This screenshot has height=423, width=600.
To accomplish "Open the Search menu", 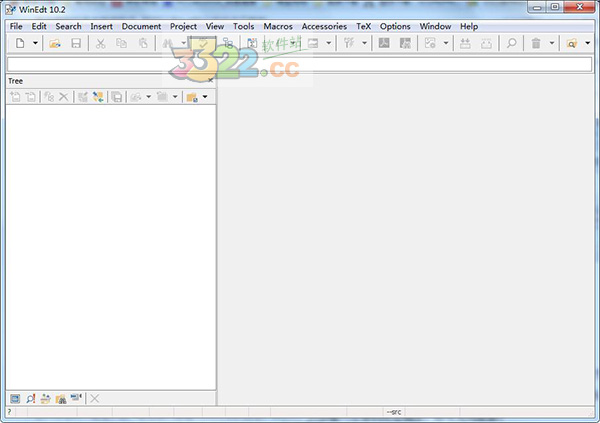I will (68, 26).
